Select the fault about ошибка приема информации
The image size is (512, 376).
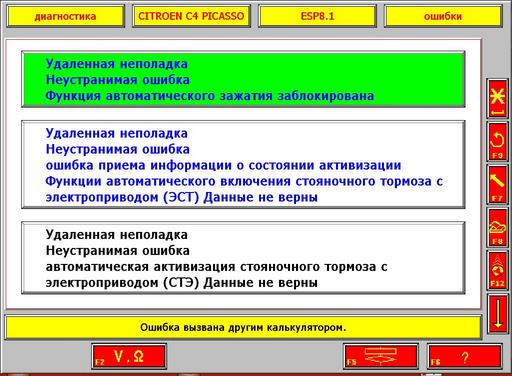tap(243, 165)
